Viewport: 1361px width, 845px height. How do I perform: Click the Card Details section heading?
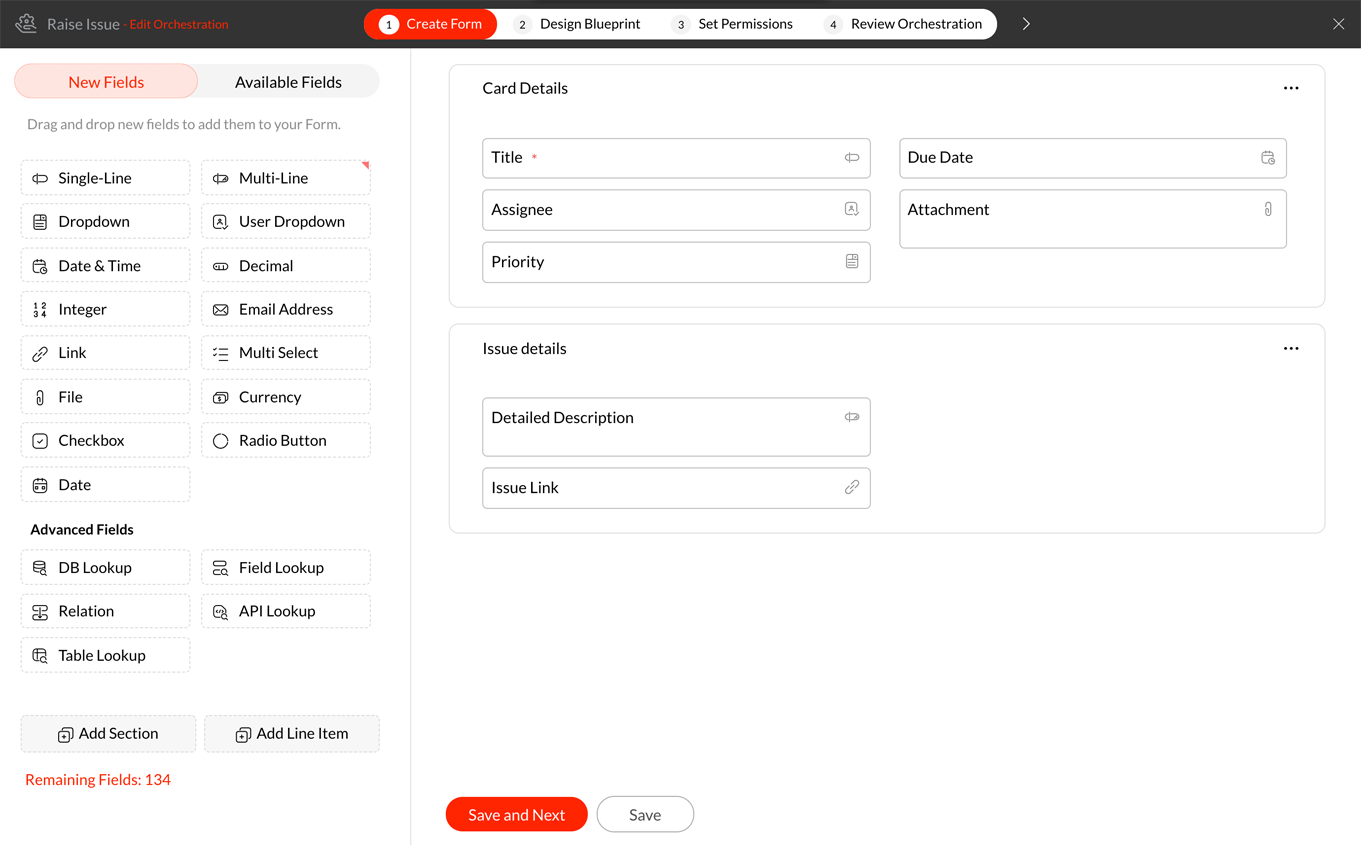point(525,88)
